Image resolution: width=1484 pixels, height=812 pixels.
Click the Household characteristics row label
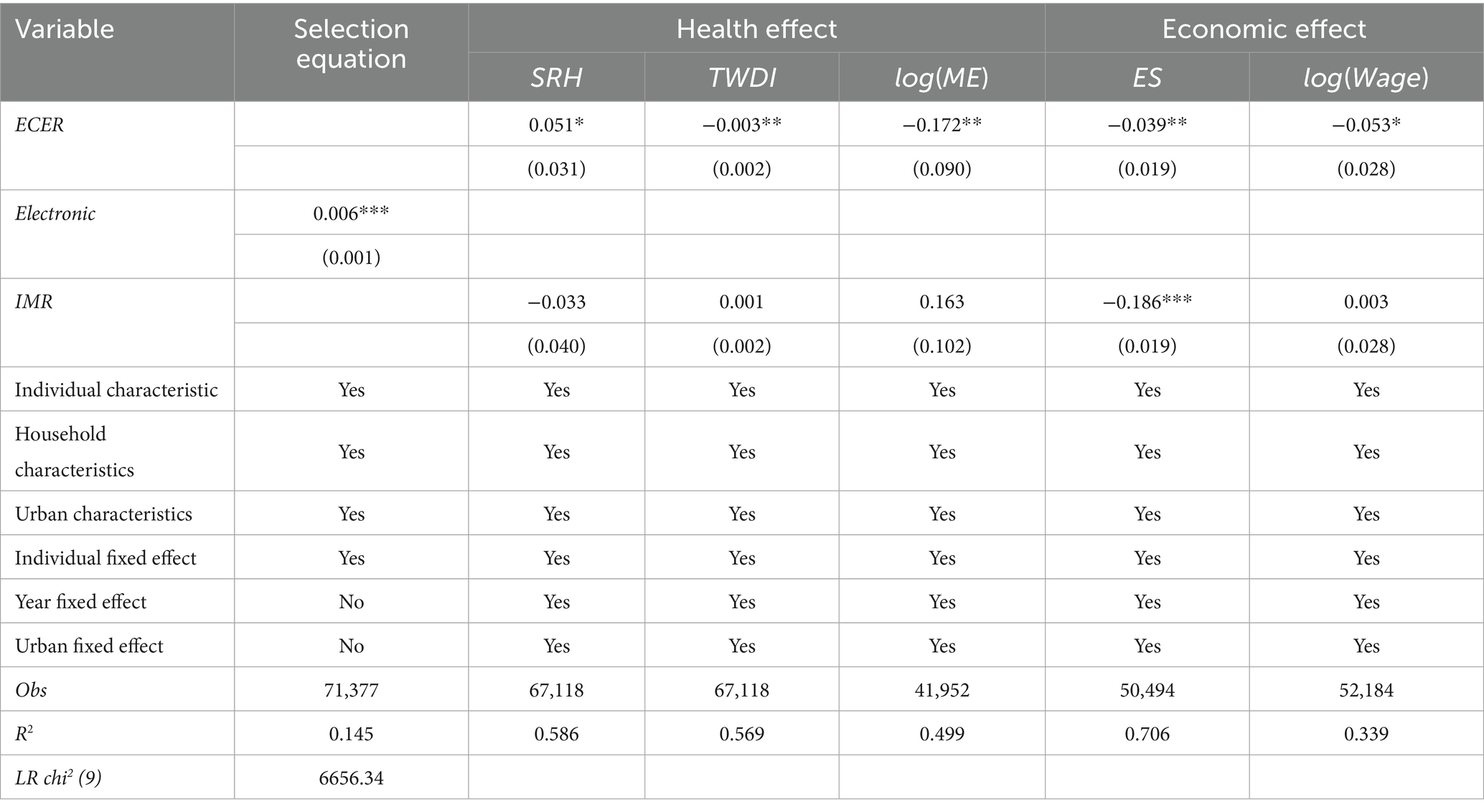tap(74, 451)
